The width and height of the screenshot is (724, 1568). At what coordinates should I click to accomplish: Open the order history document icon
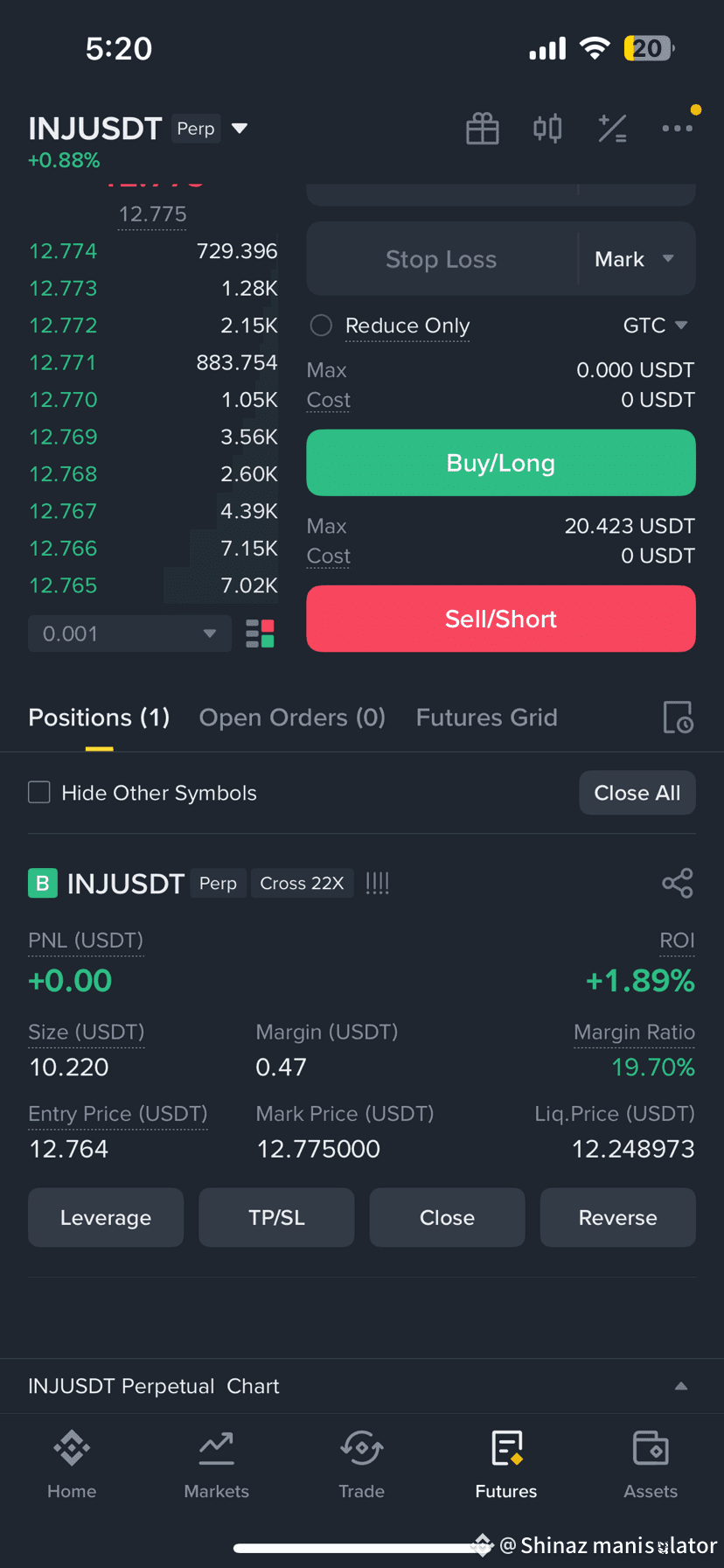tap(678, 717)
